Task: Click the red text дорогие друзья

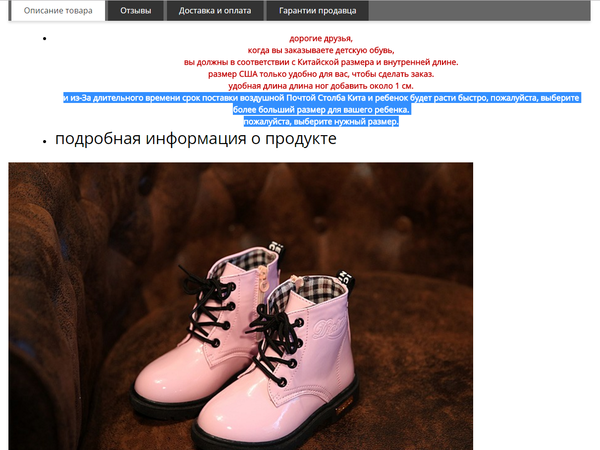Action: [x=321, y=38]
